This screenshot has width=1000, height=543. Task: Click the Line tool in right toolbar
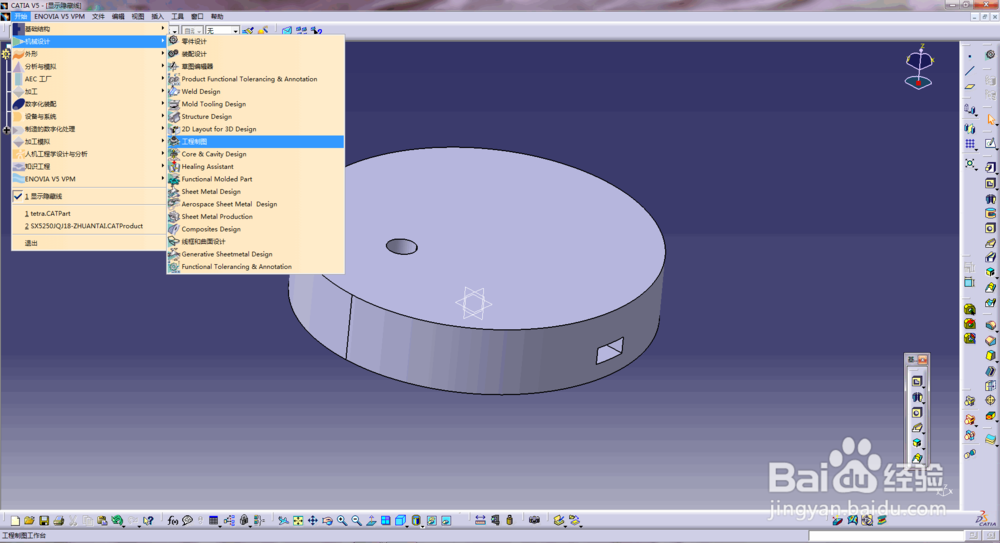point(969,71)
